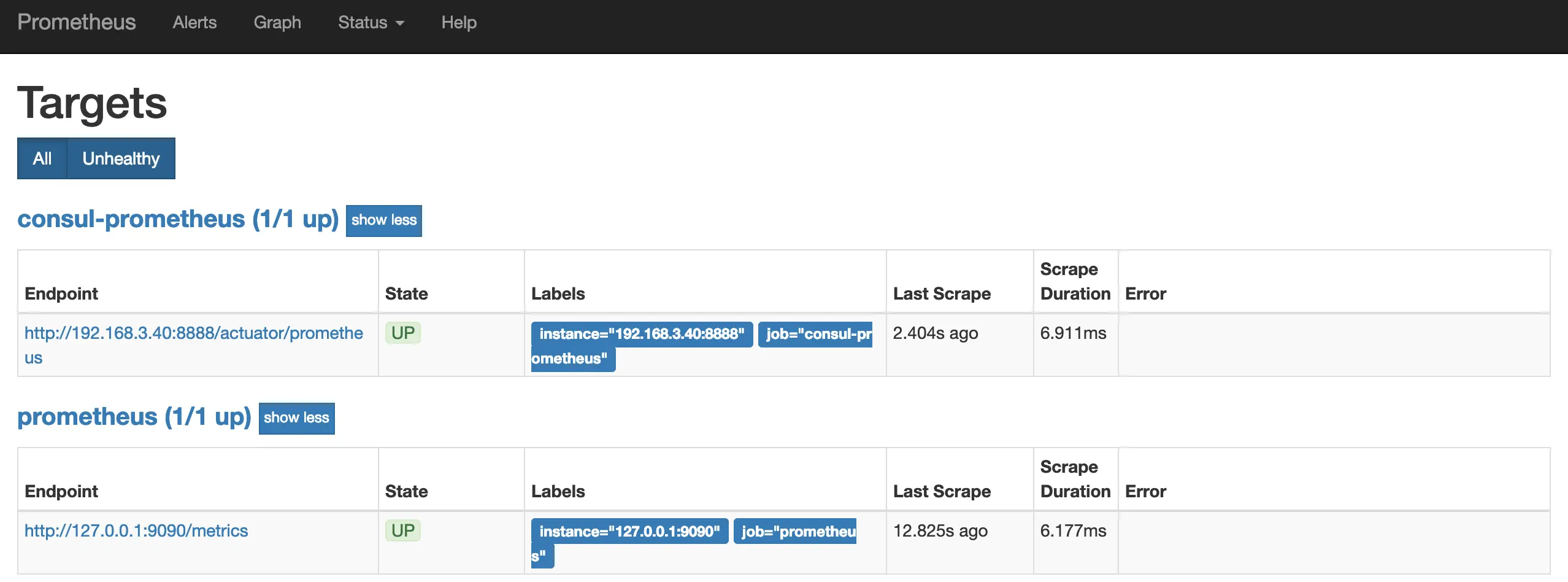
Task: Open the 192.168.3.40:8888 actuator endpoint link
Action: (193, 333)
